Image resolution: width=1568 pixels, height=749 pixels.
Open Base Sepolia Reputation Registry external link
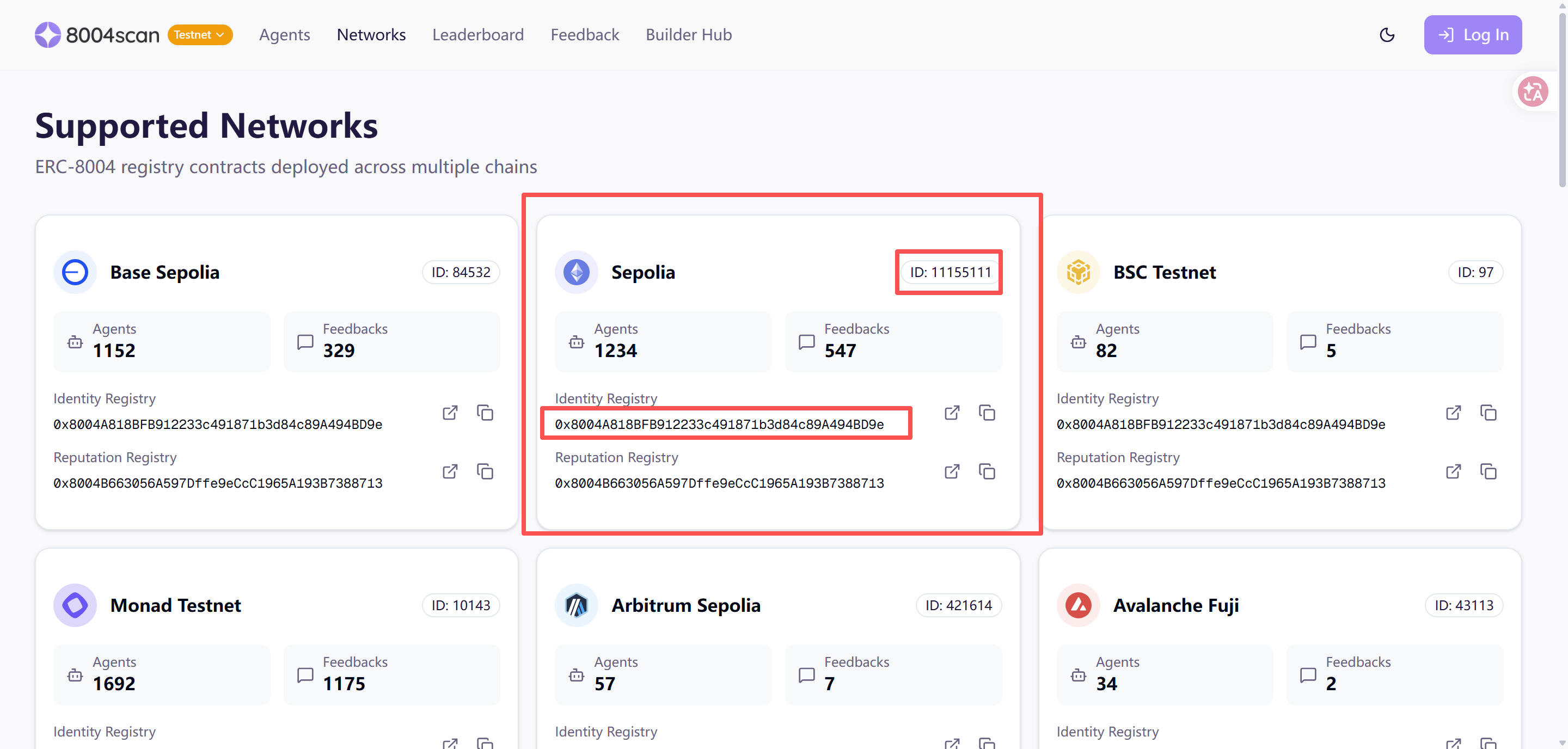(x=450, y=471)
